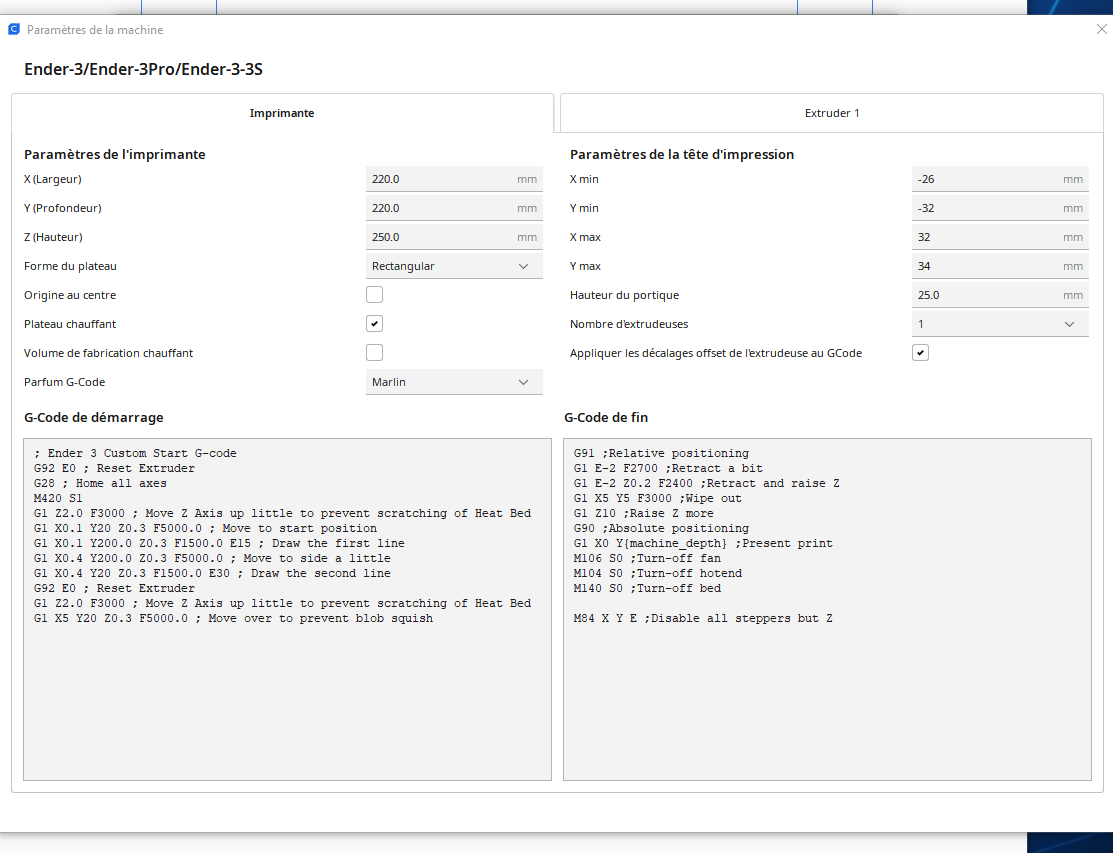Toggle the Origine au centre checkbox
Image resolution: width=1113 pixels, height=853 pixels.
pyautogui.click(x=374, y=295)
